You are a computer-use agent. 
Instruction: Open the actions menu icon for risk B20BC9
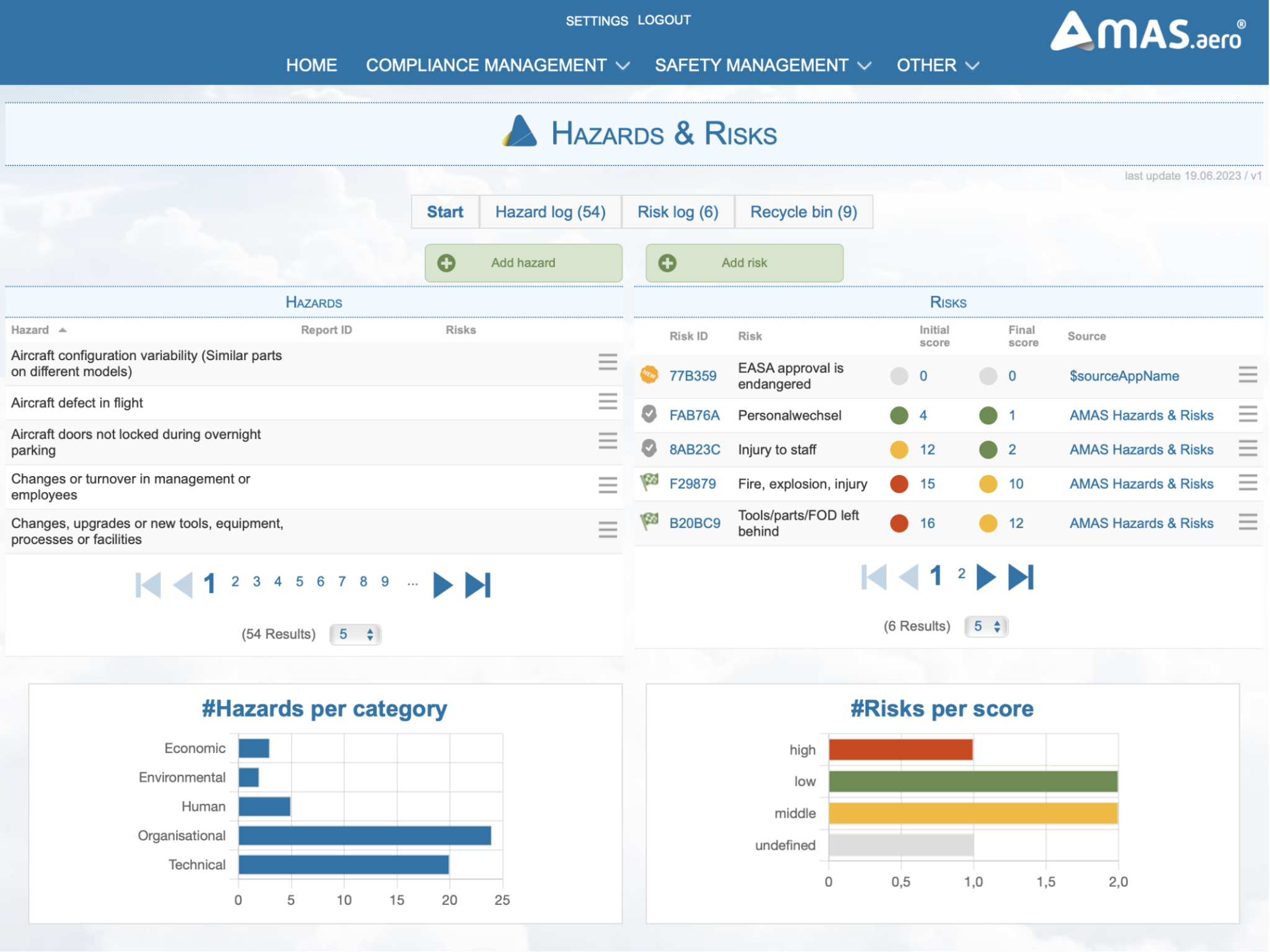pos(1248,522)
